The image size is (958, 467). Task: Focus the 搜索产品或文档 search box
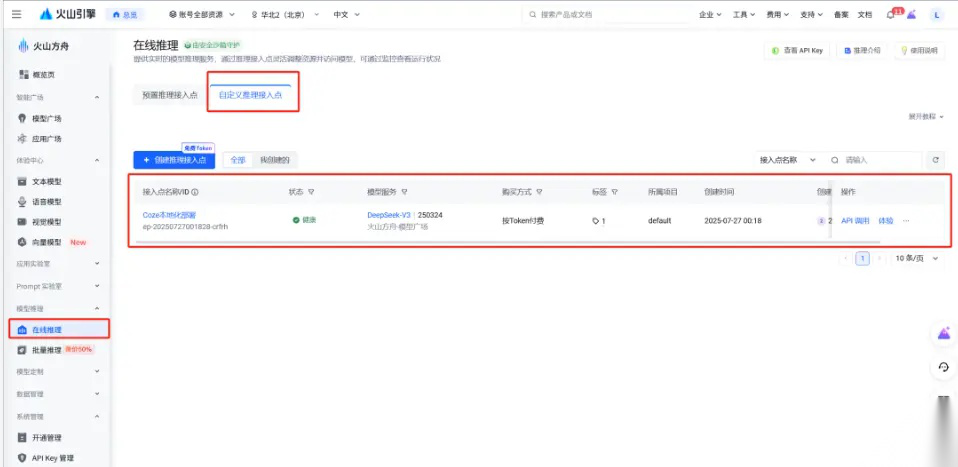click(605, 14)
